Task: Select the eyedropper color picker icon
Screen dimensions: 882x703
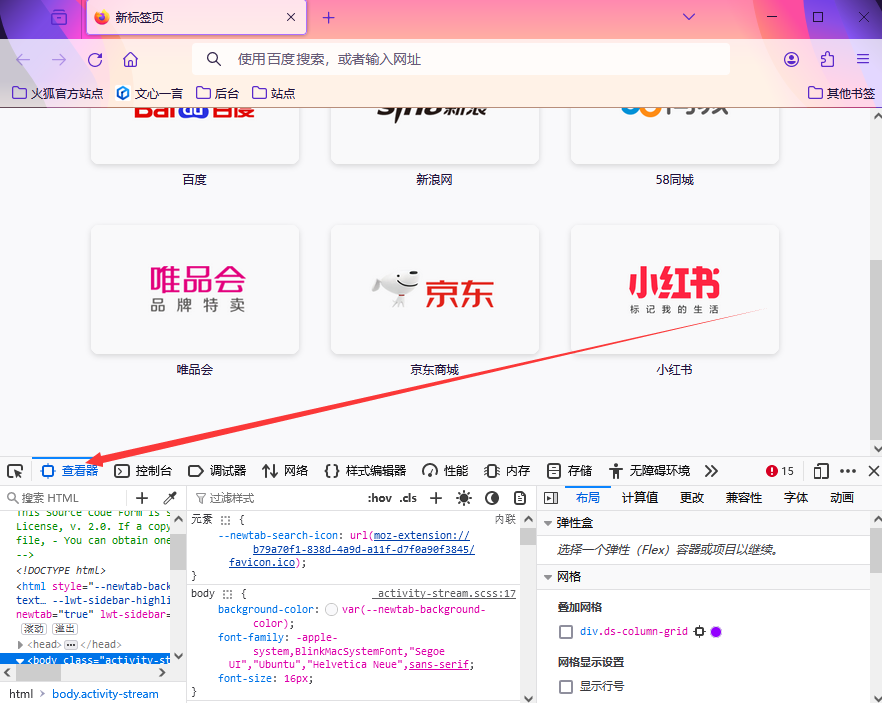Action: tap(170, 498)
